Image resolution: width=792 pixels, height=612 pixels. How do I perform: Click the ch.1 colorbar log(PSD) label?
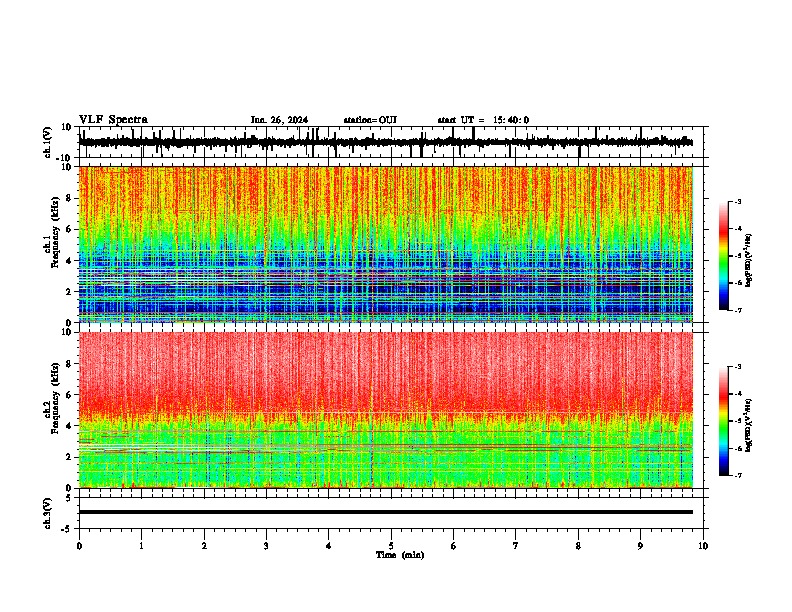coord(748,260)
